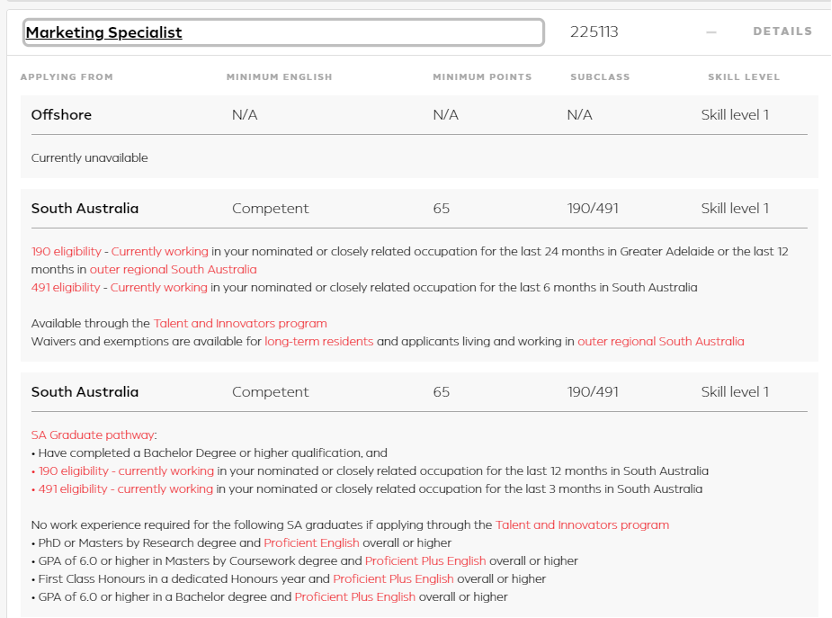Open the 'SA Graduate pathway' link

(x=93, y=435)
